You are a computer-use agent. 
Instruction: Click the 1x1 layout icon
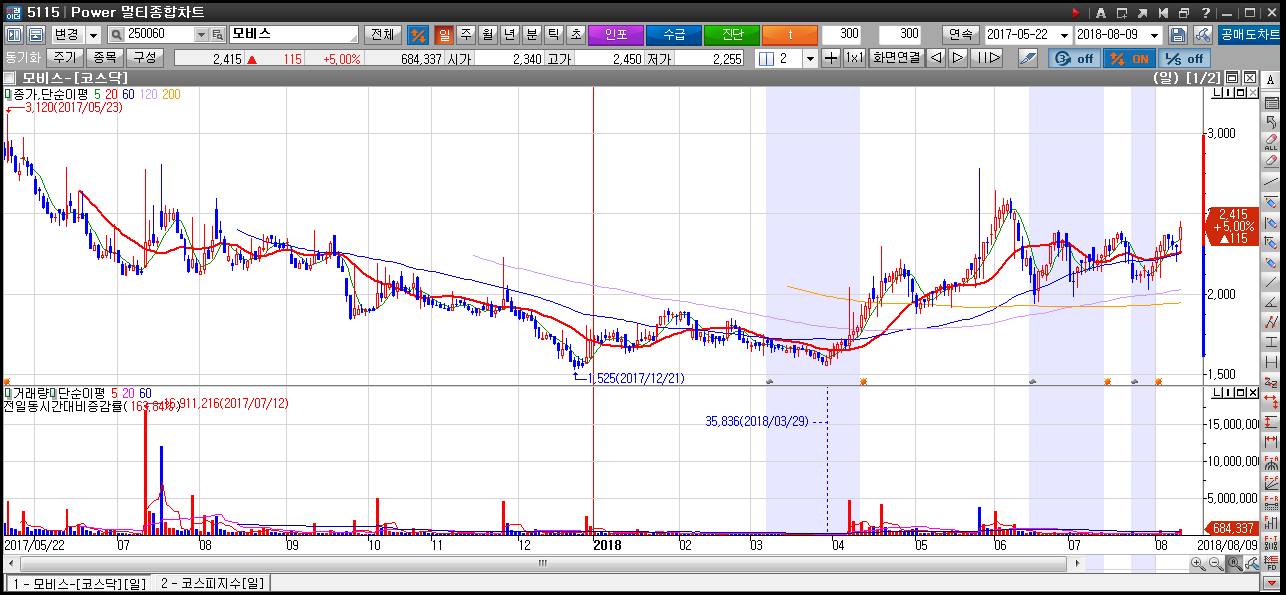click(855, 58)
